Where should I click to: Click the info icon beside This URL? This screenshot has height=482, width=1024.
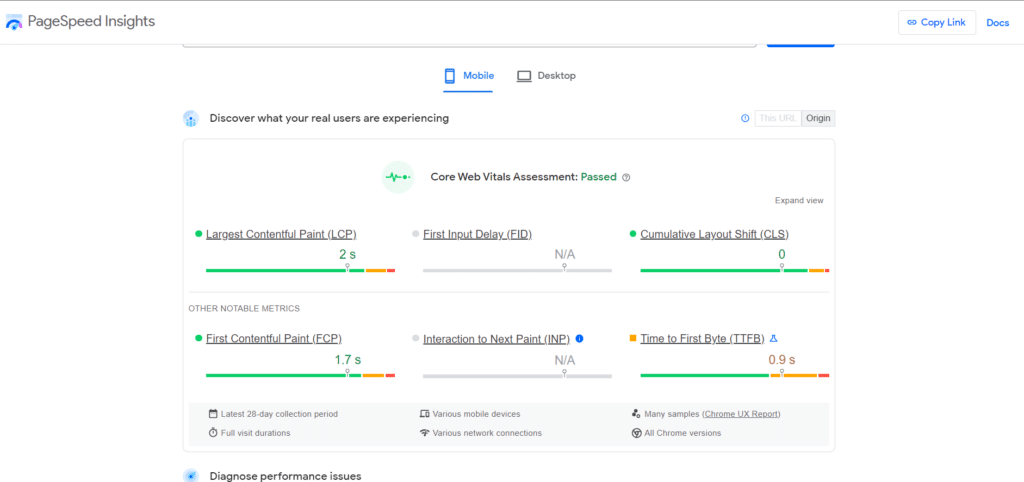pos(745,118)
